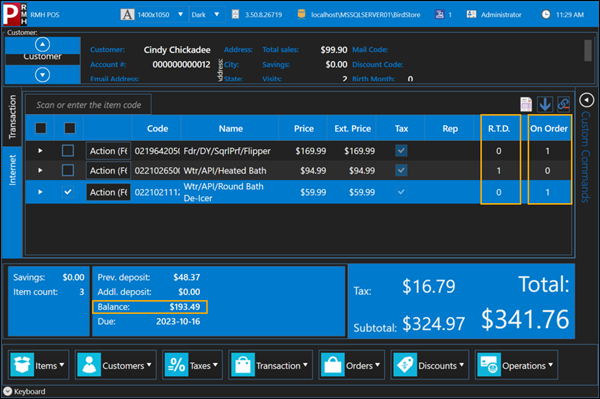Click the receipt notes icon above the grid

click(x=526, y=104)
